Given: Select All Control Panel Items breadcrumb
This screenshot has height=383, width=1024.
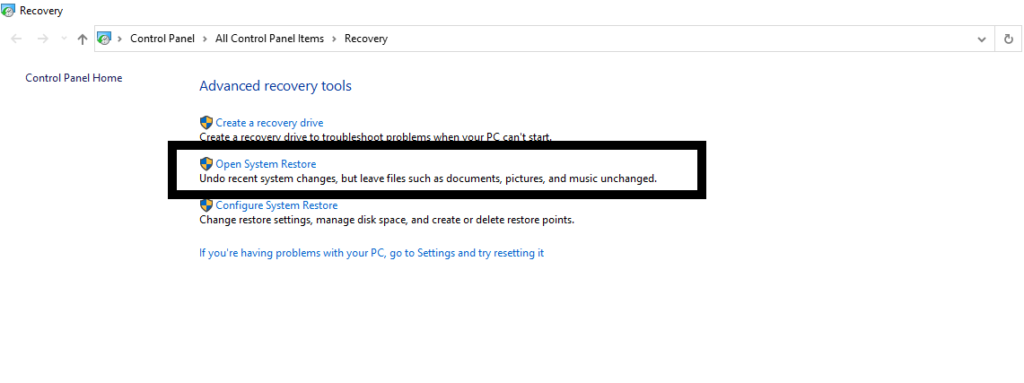Looking at the screenshot, I should [x=270, y=39].
